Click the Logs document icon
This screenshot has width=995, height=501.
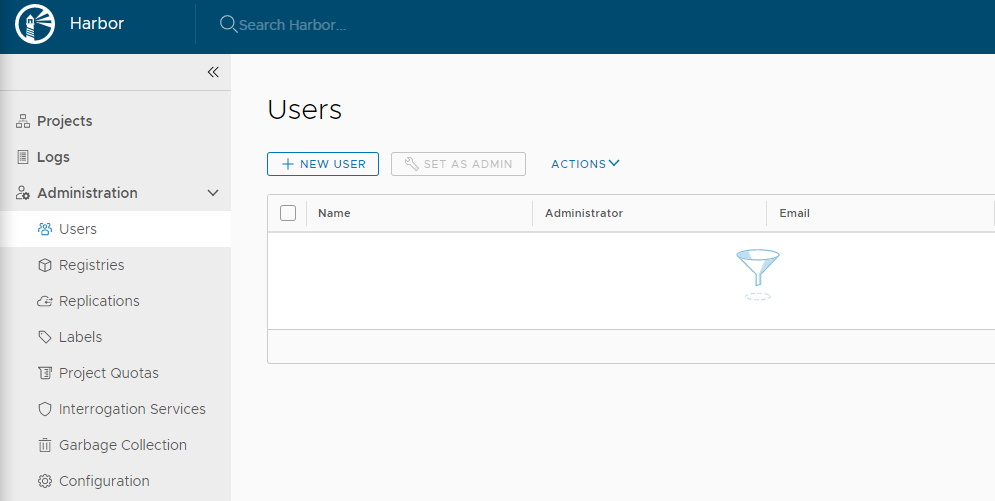pos(22,157)
